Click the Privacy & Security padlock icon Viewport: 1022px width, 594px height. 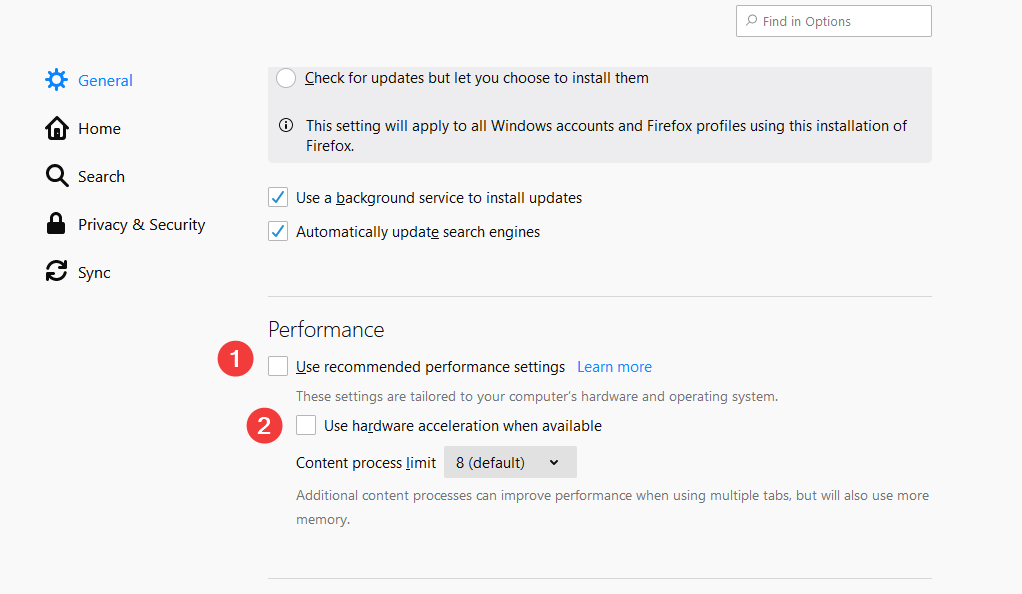click(56, 224)
